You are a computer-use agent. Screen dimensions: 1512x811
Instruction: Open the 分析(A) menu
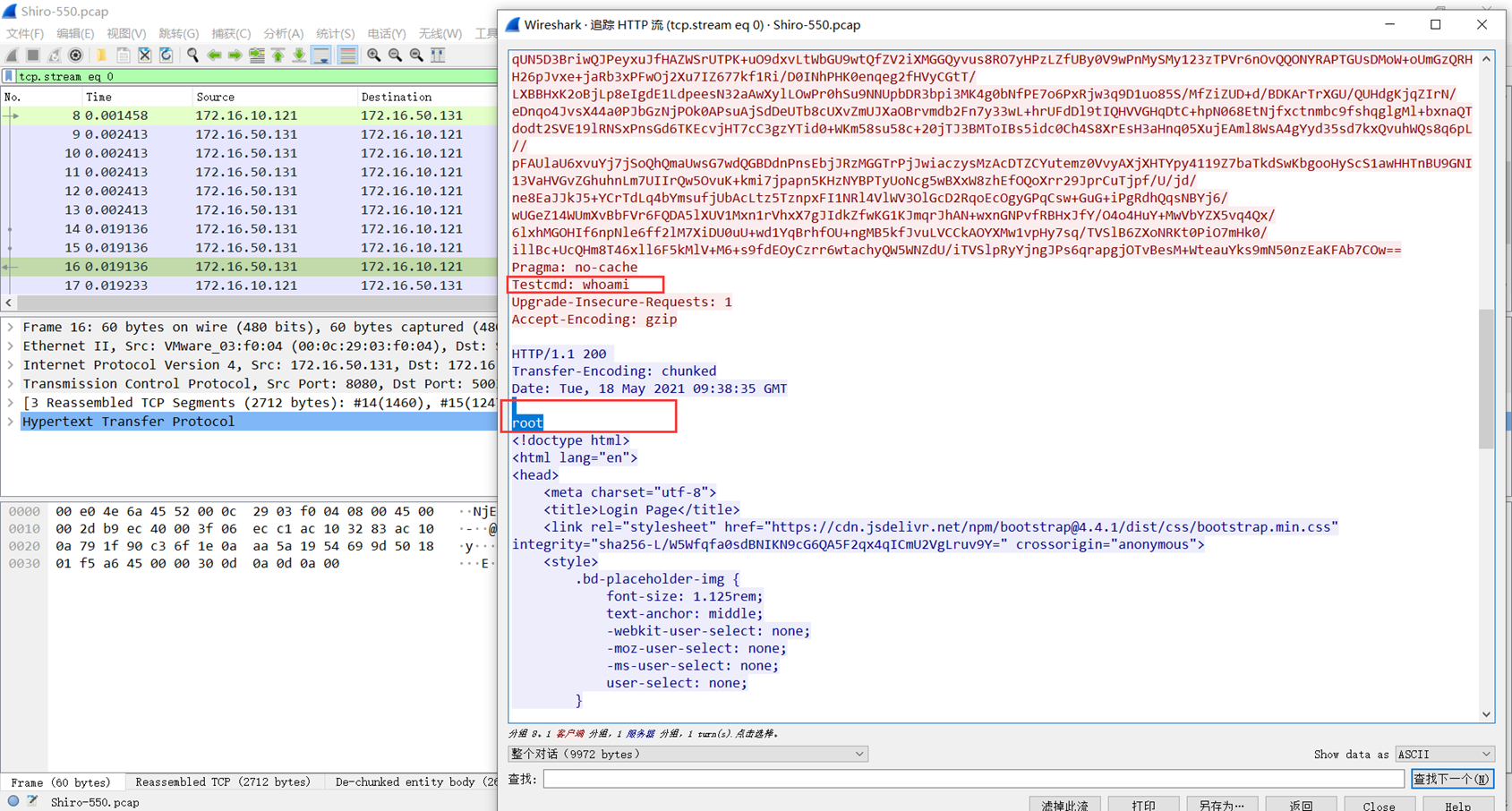283,34
